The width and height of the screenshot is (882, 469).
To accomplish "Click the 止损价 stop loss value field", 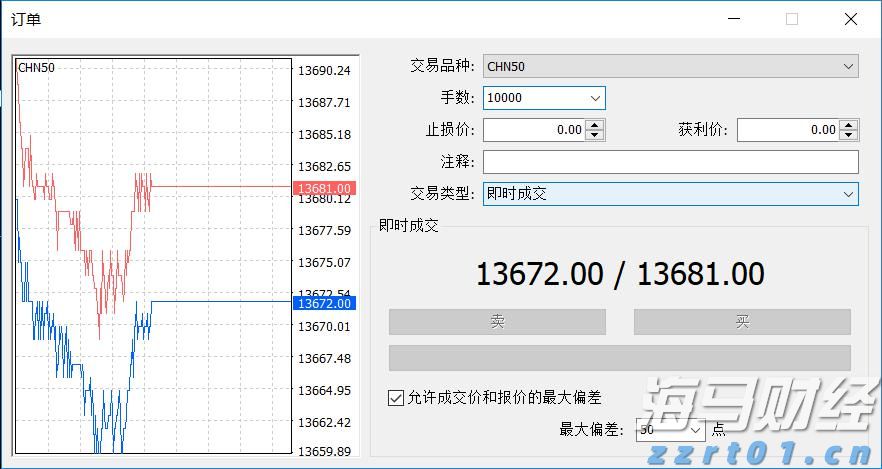I will click(x=534, y=130).
